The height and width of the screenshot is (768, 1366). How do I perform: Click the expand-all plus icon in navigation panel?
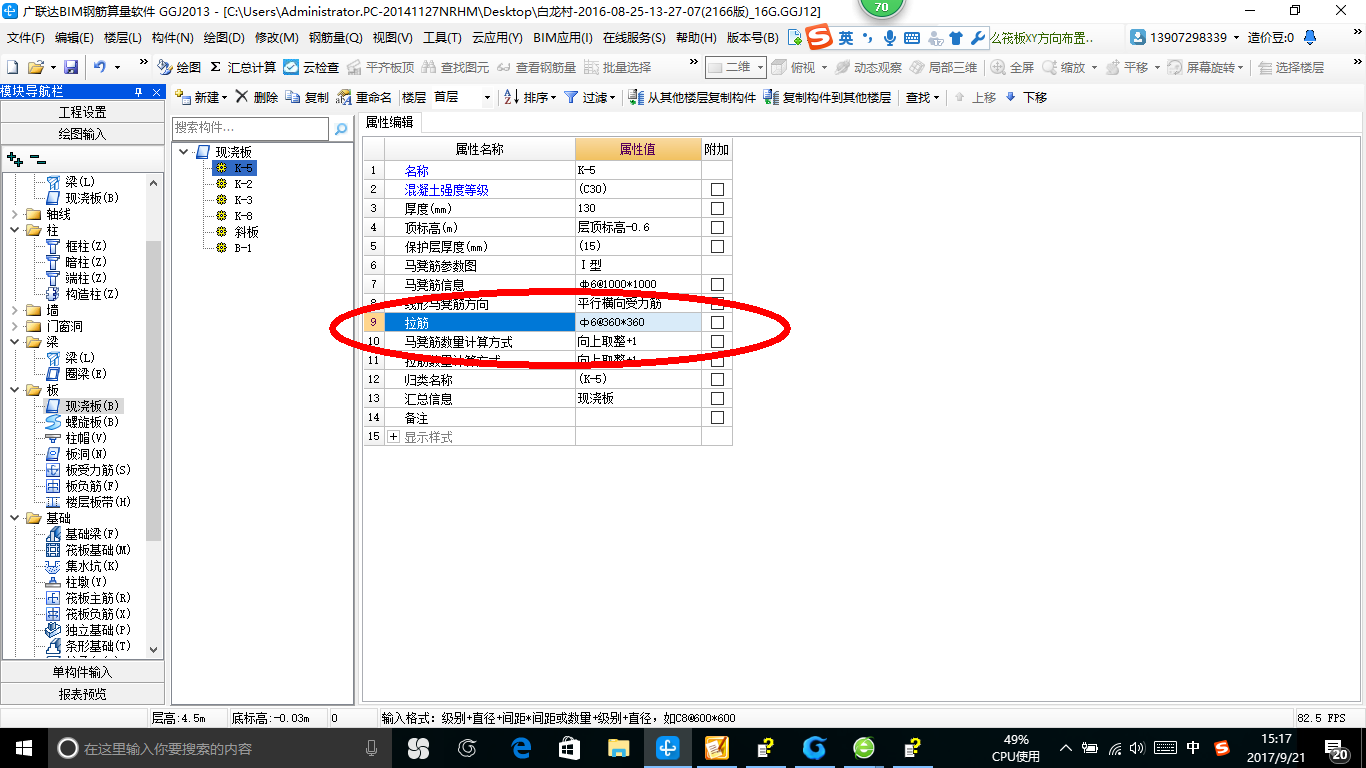pyautogui.click(x=14, y=159)
